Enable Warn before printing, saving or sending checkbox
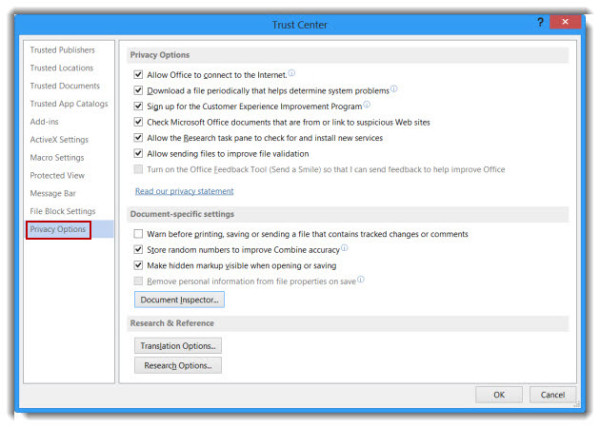The width and height of the screenshot is (600, 427). click(138, 234)
